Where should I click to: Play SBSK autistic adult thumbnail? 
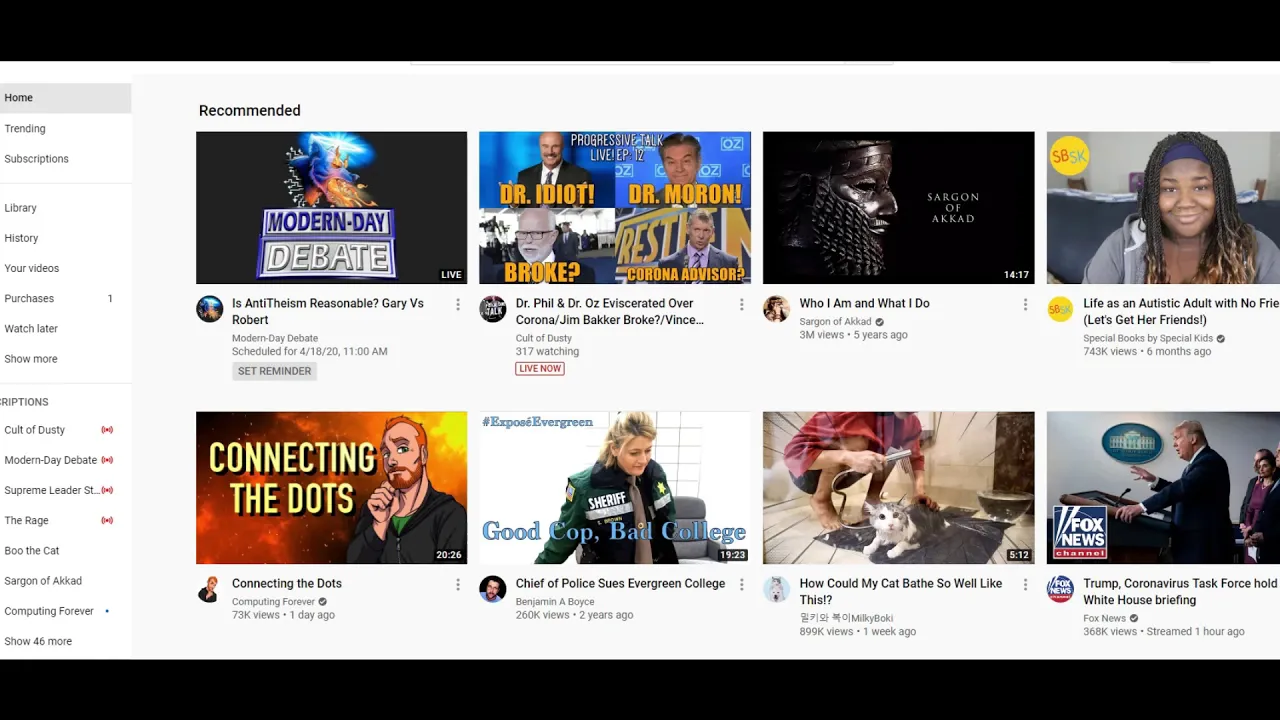tap(1163, 208)
